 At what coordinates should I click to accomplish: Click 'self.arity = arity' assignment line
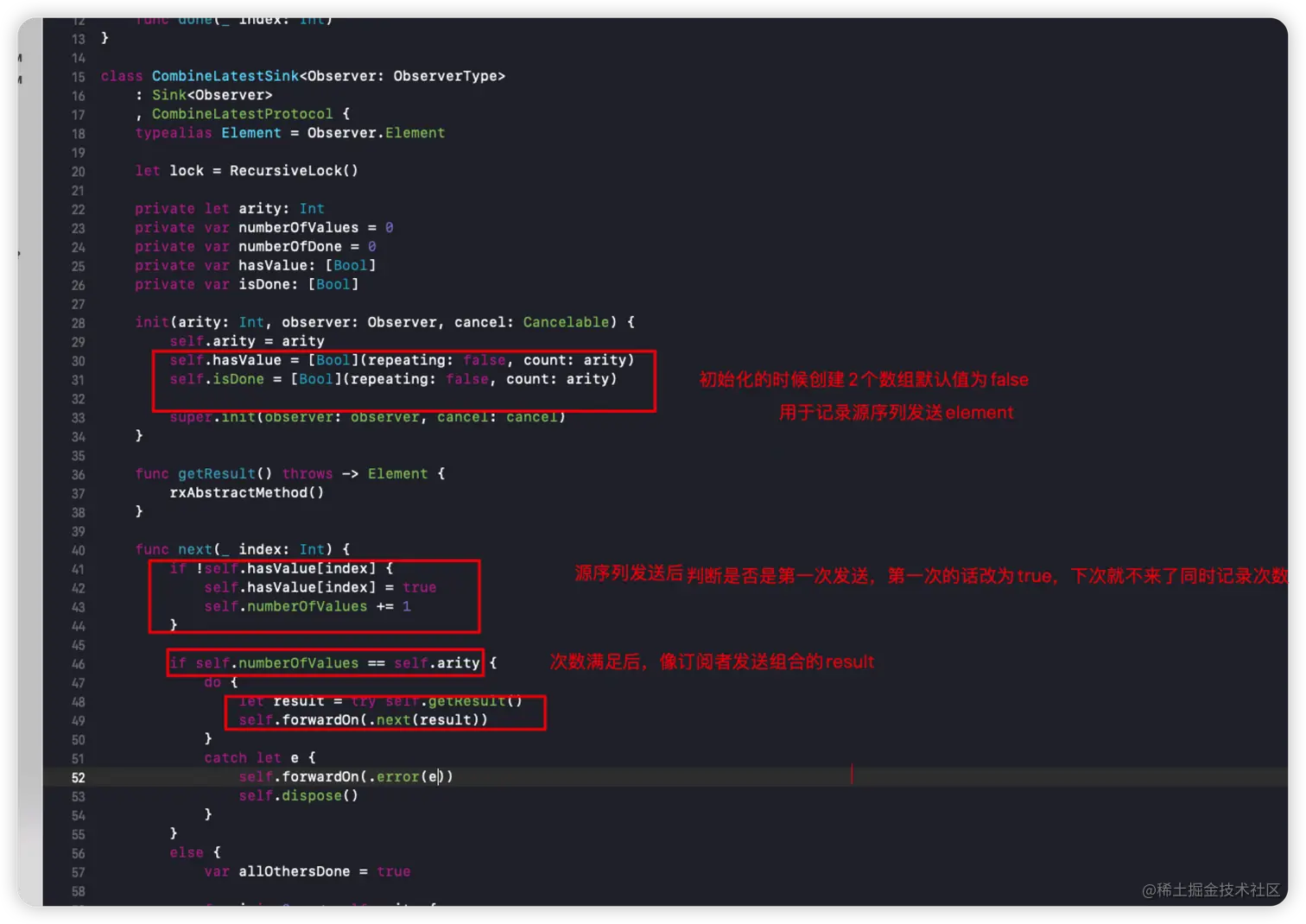point(247,341)
